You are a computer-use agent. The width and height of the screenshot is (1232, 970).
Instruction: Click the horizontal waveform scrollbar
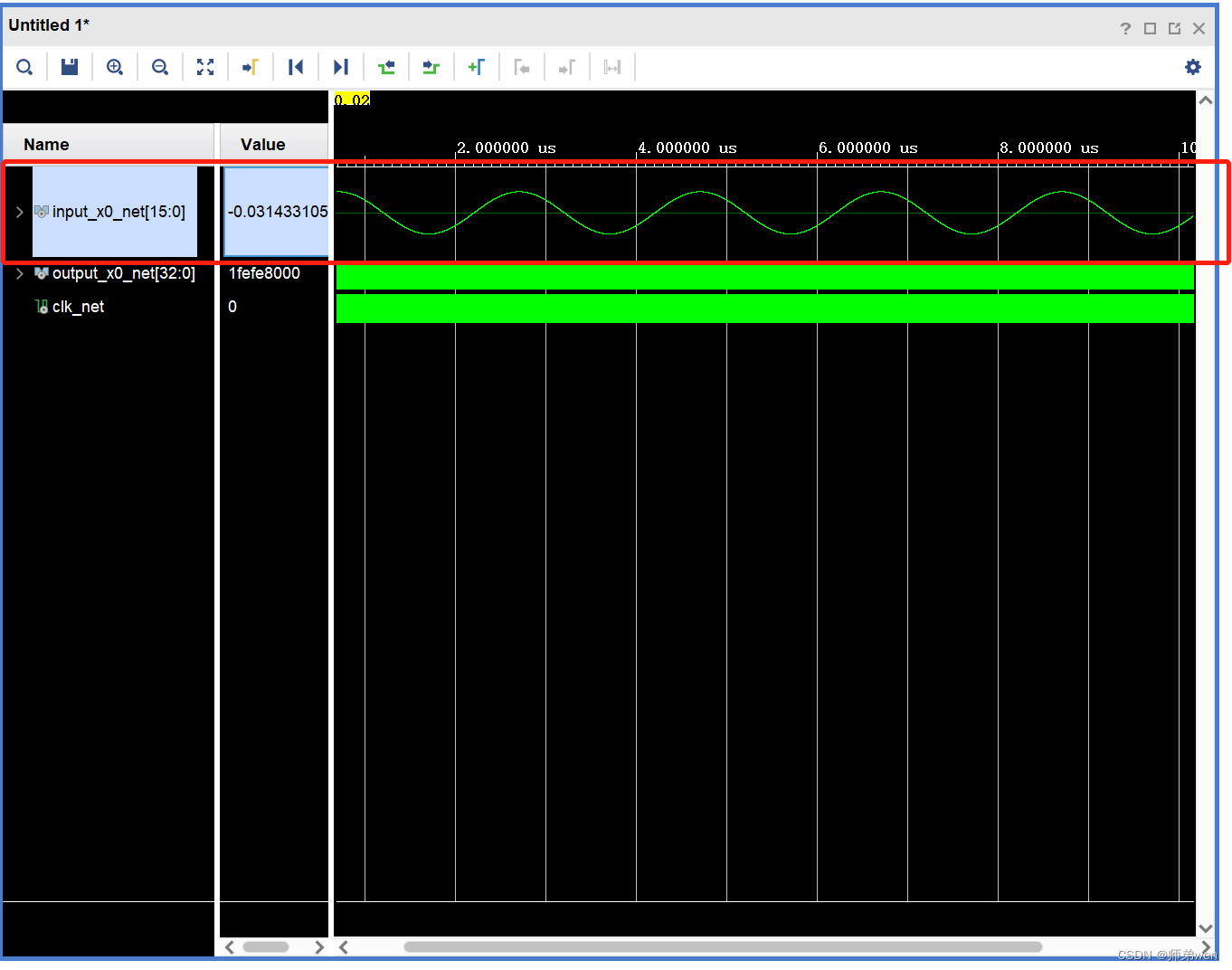coord(724,947)
